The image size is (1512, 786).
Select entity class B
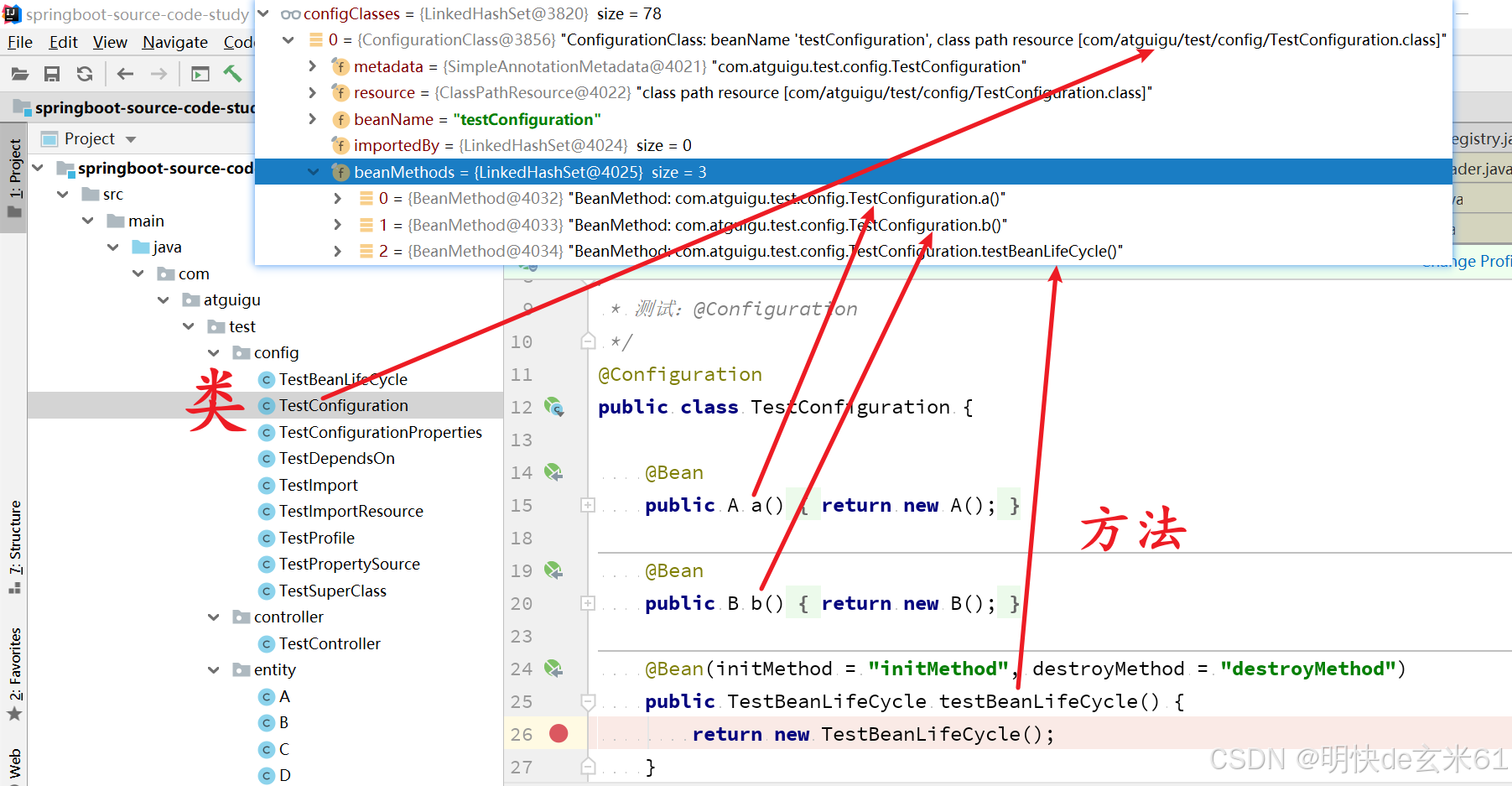283,722
